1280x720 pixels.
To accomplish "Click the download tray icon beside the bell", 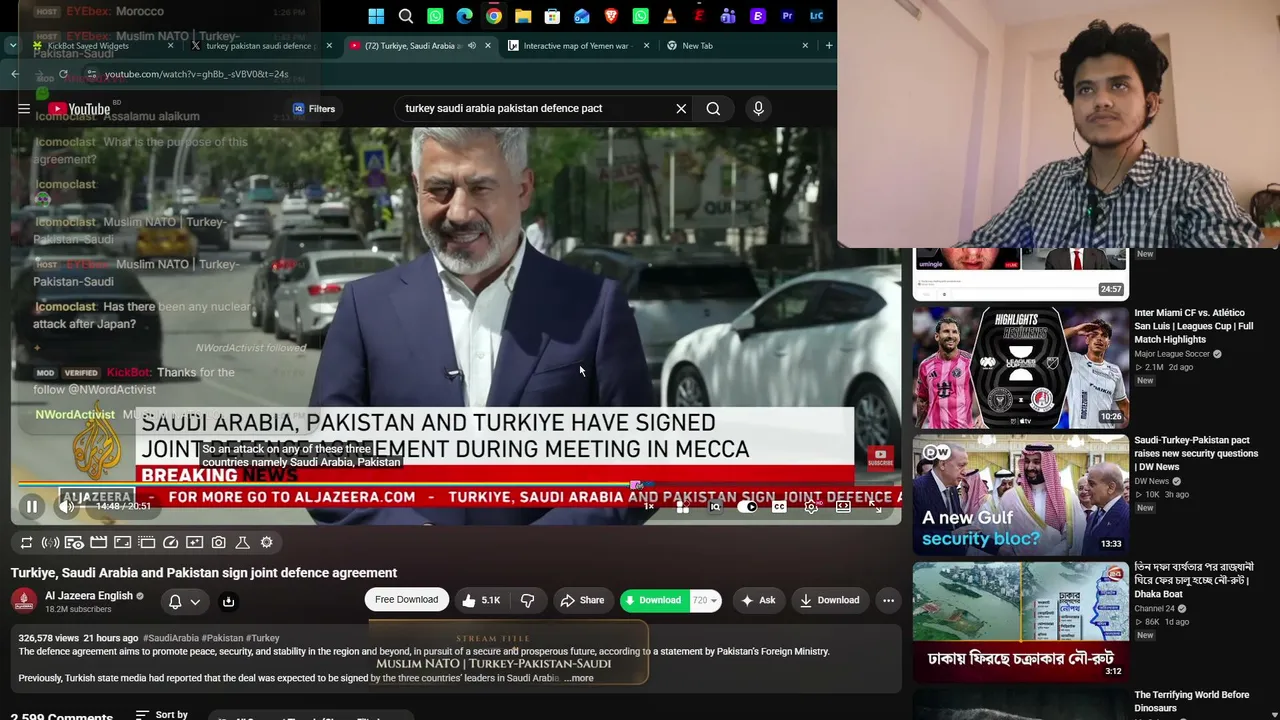I will [228, 601].
